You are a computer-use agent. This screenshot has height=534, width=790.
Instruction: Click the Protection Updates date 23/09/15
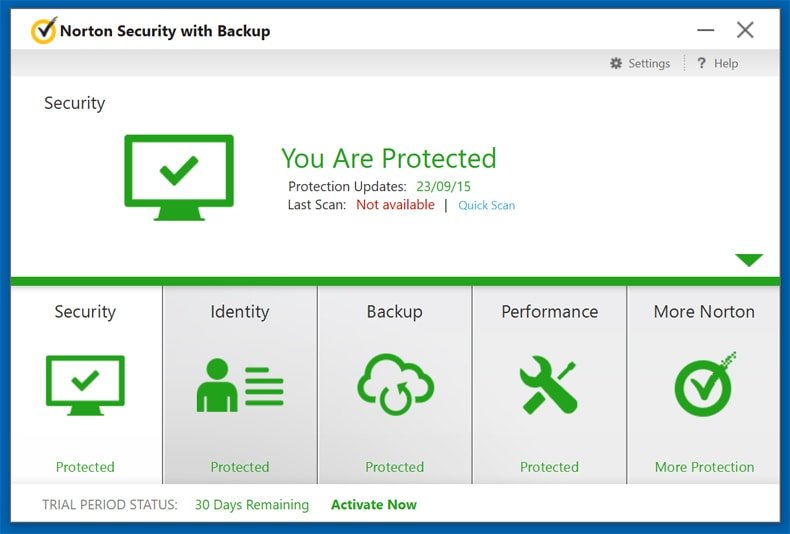click(443, 186)
